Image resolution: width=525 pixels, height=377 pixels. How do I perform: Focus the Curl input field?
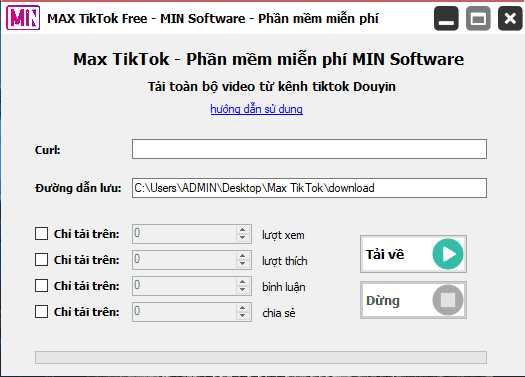[309, 149]
